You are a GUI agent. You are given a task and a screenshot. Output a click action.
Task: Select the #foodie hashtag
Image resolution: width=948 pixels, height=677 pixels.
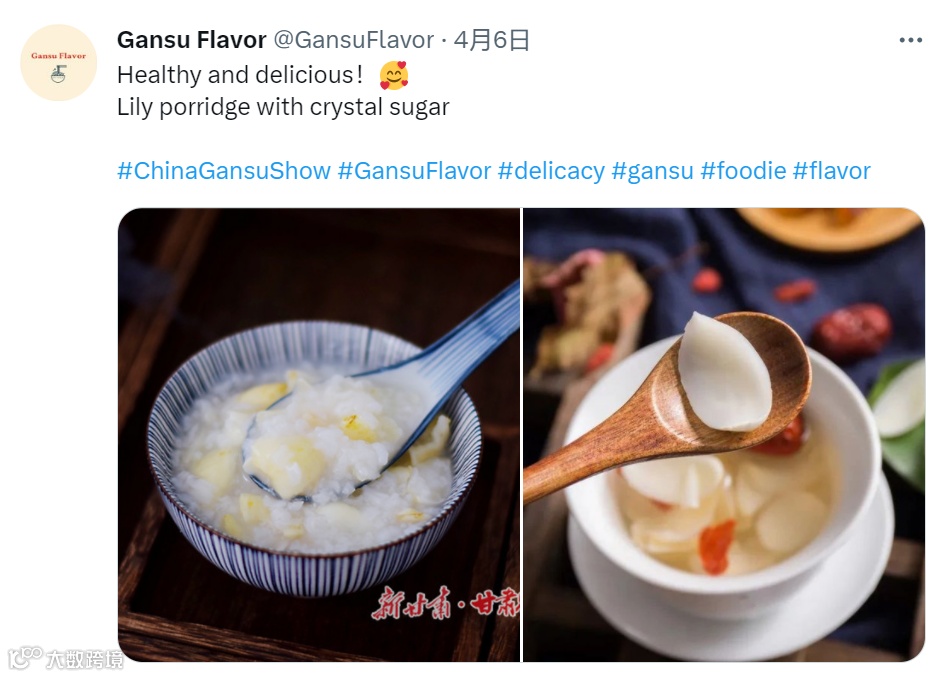pos(743,171)
